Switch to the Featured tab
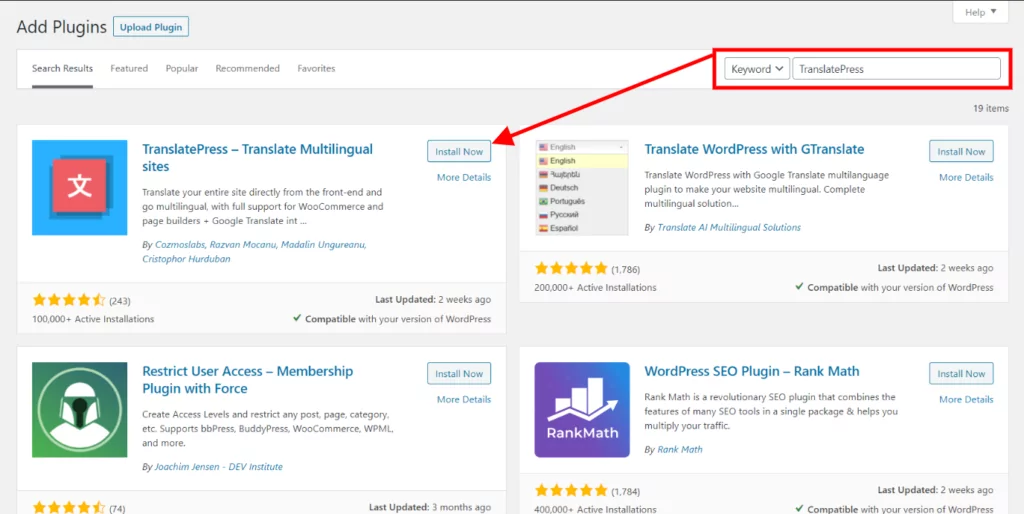 click(129, 68)
